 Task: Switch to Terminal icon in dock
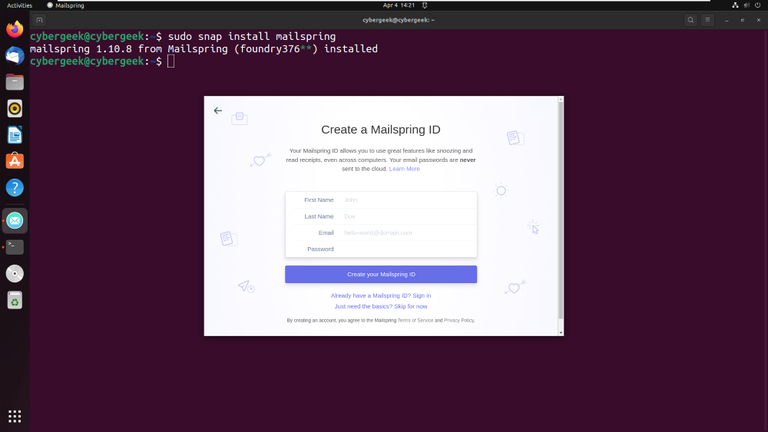(x=15, y=247)
